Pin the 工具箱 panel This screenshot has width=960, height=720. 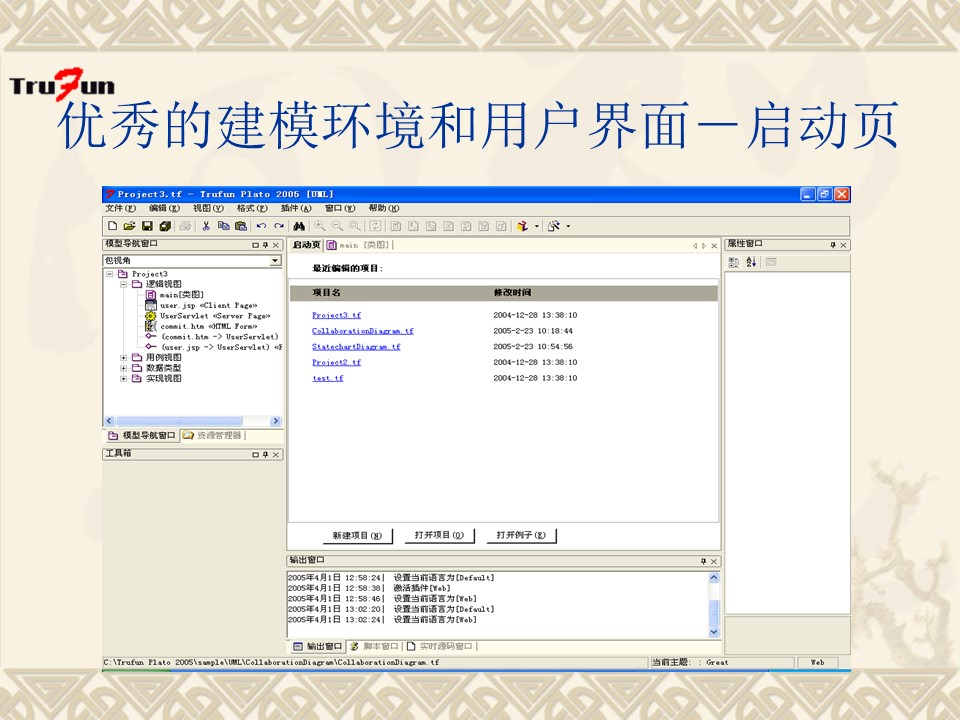pos(266,454)
